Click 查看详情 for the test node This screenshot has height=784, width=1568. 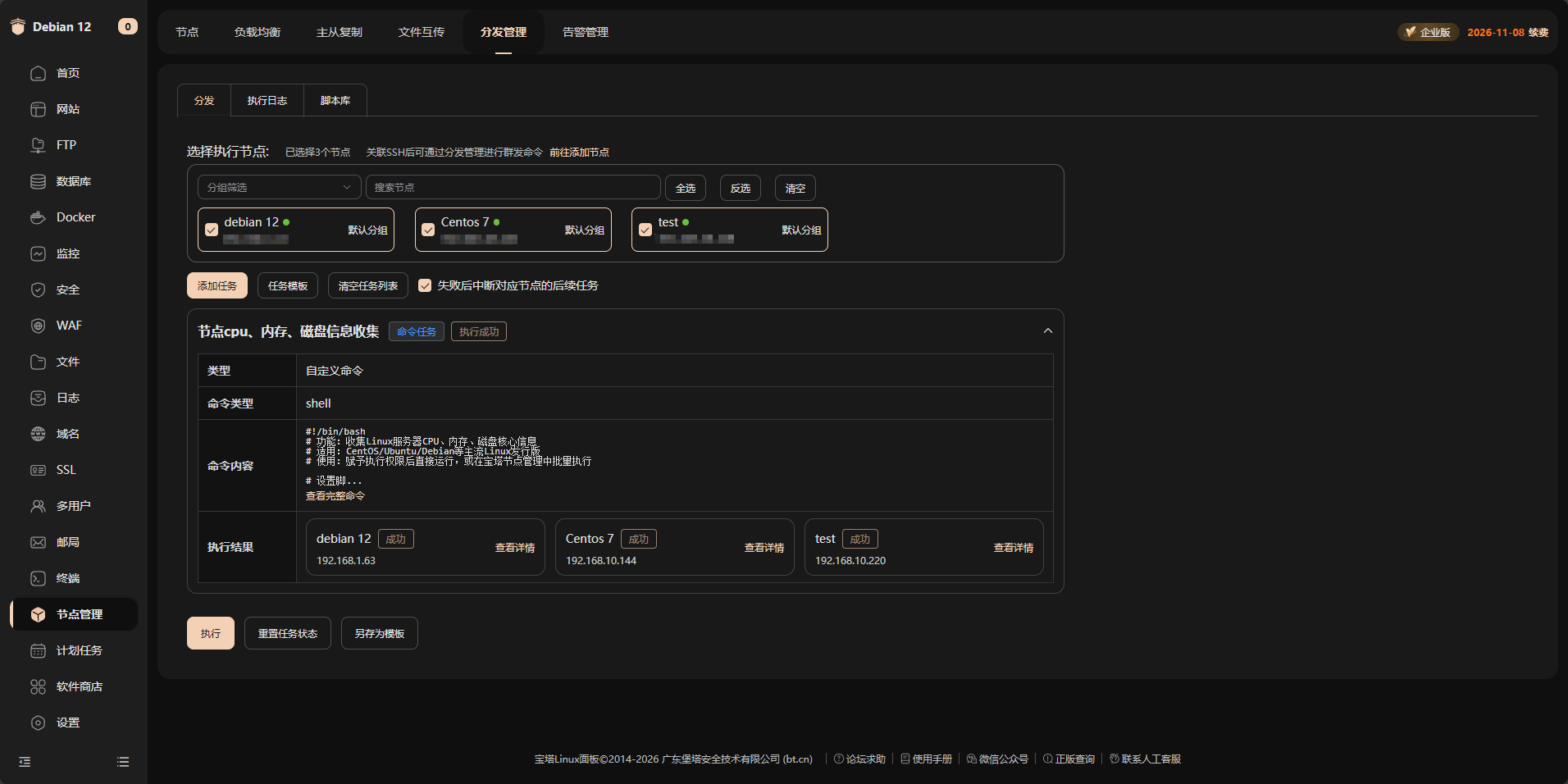coord(1013,548)
